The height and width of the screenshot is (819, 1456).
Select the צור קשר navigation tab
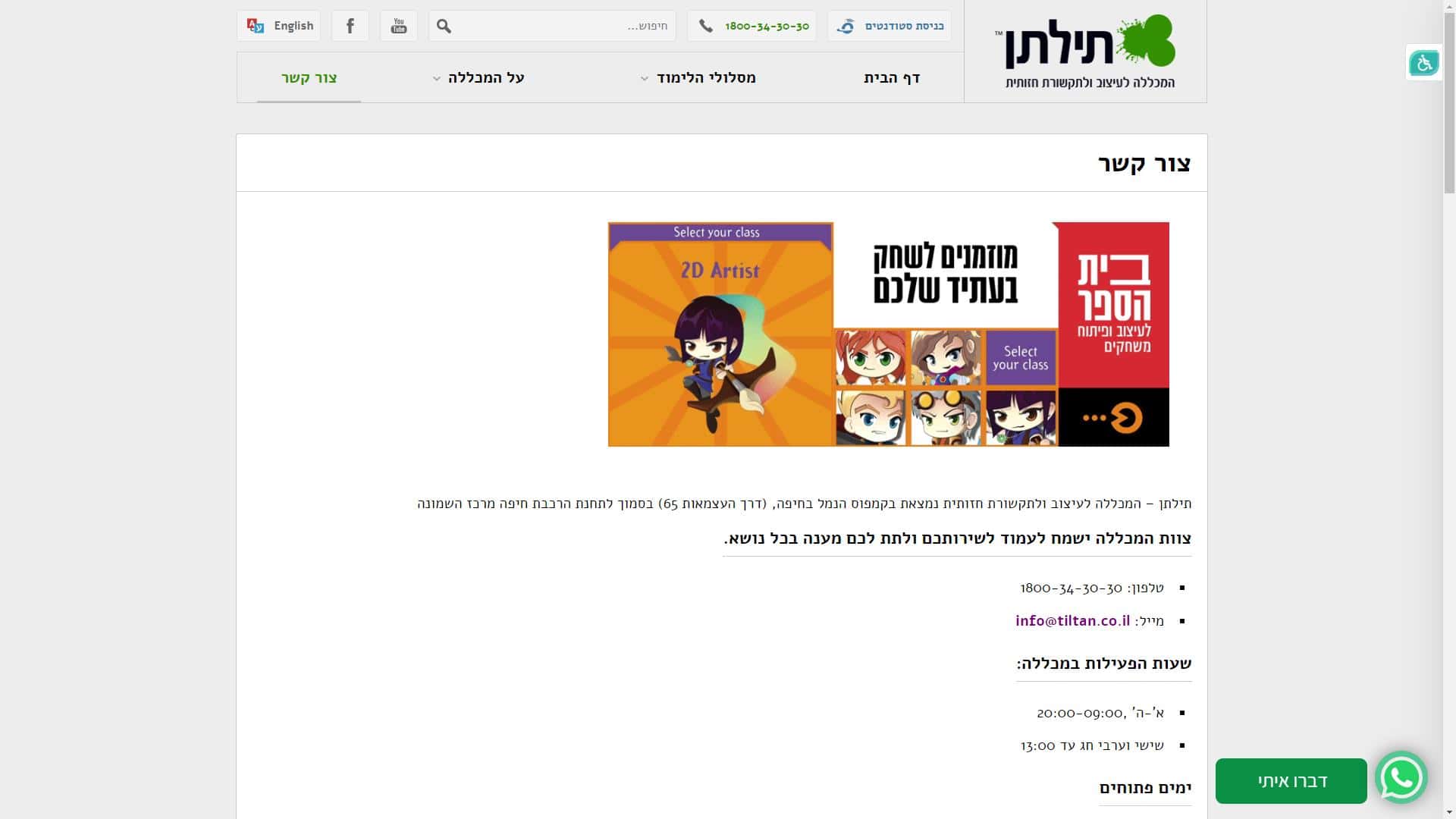click(309, 77)
